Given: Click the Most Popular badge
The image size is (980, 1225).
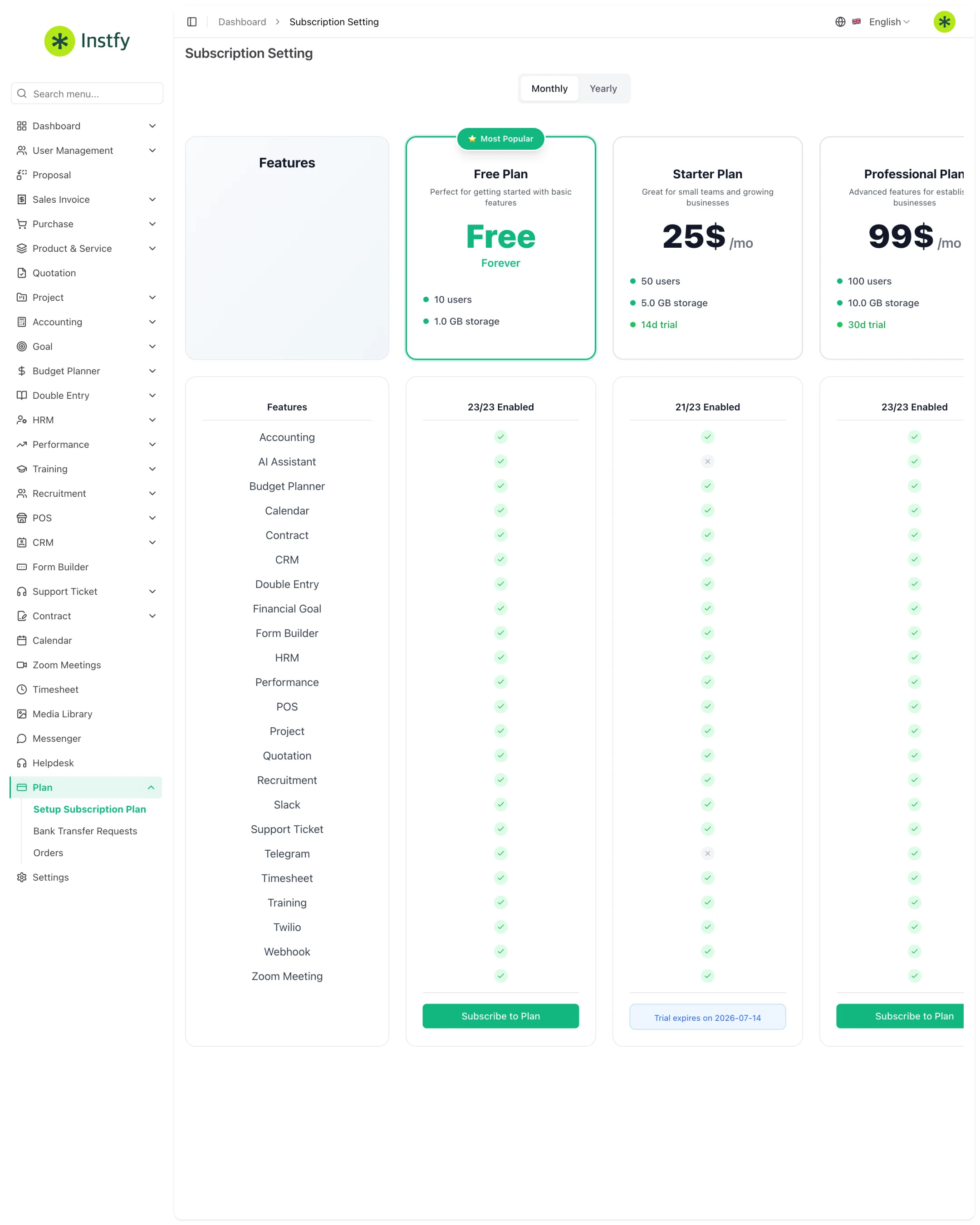Looking at the screenshot, I should pyautogui.click(x=500, y=139).
